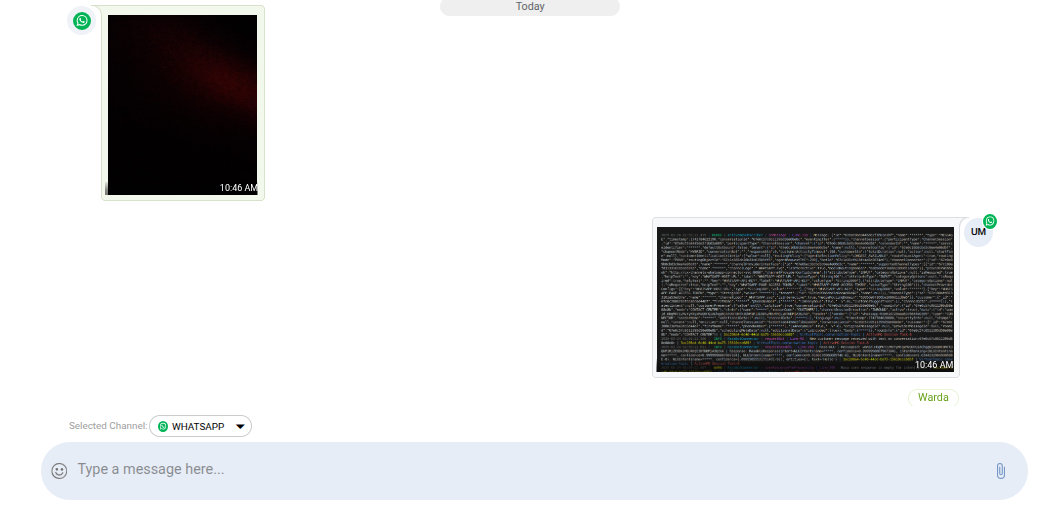Click the Warda agent name tag
The image size is (1052, 512).
[x=933, y=398]
